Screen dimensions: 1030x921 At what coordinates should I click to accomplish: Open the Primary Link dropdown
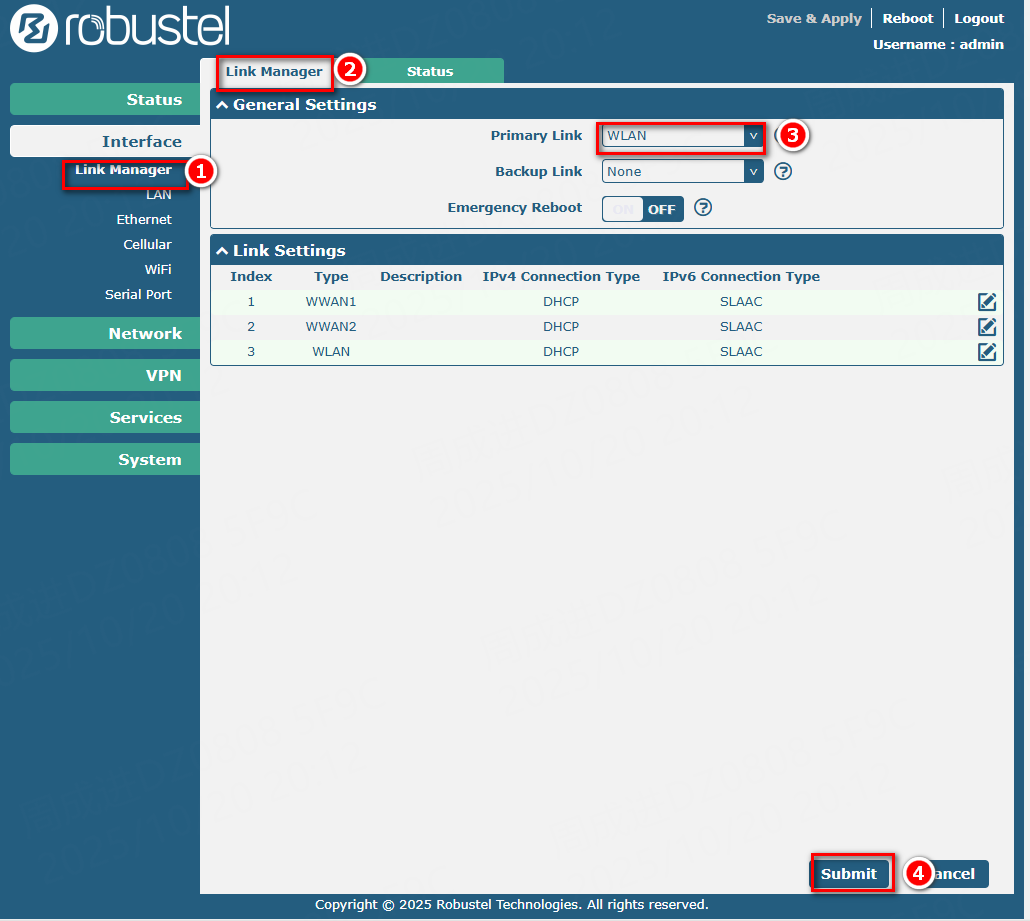(x=682, y=136)
